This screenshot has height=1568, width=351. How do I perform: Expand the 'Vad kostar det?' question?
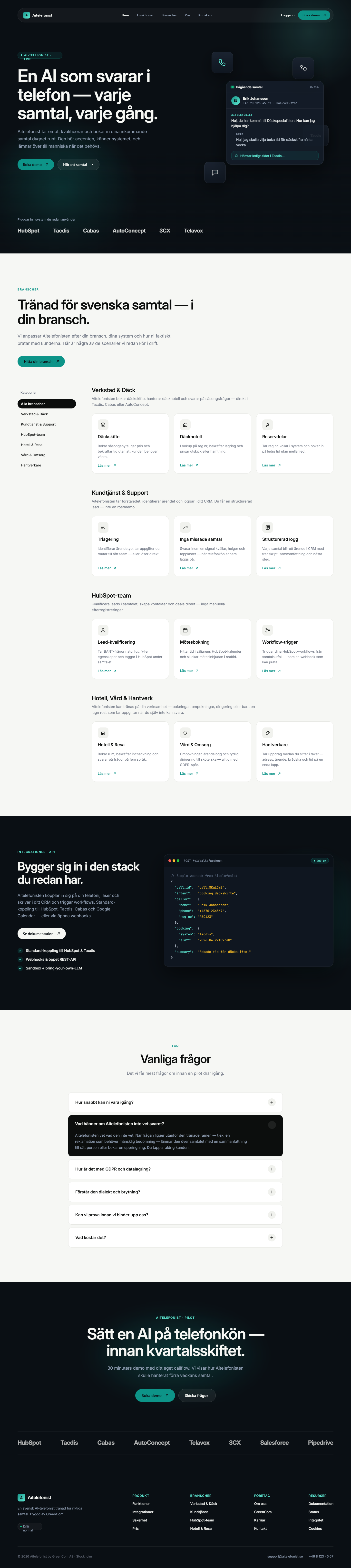point(175,1238)
